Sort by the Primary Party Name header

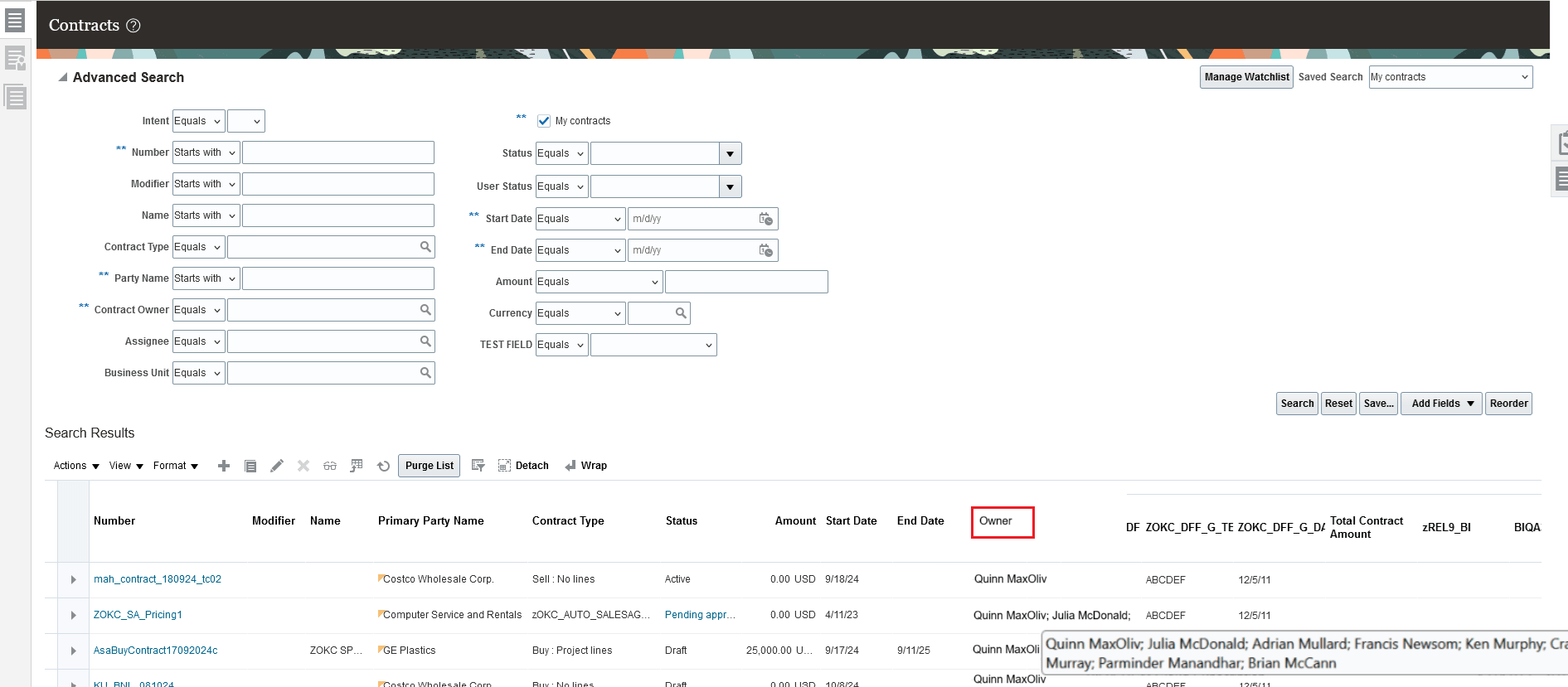tap(431, 521)
